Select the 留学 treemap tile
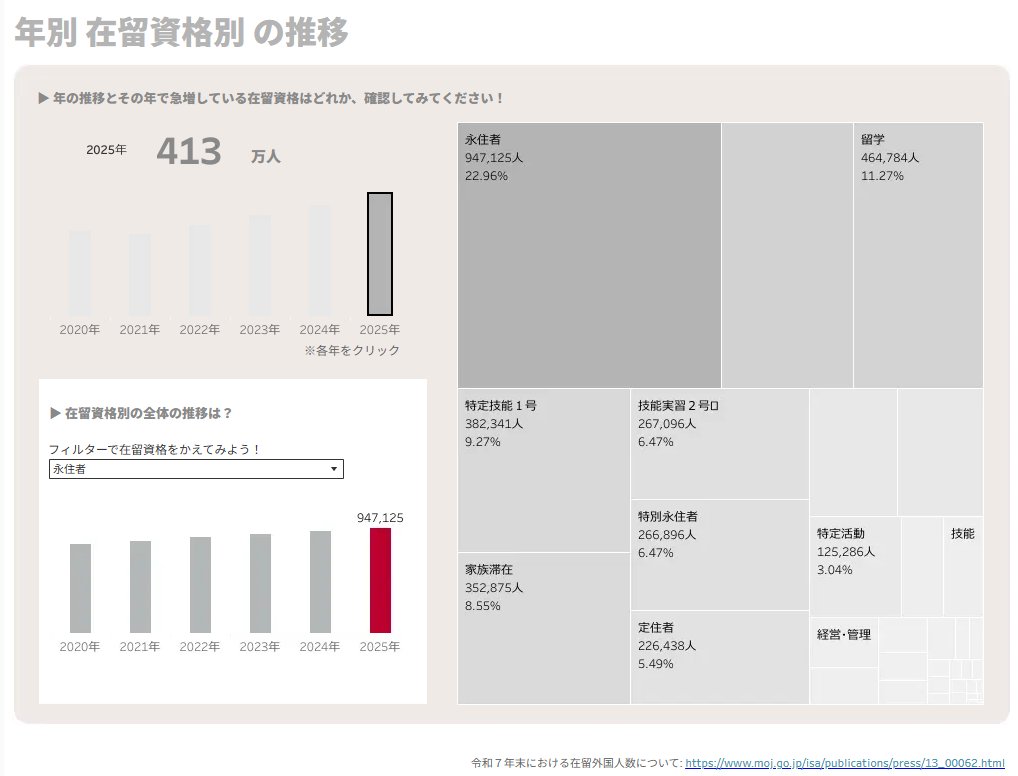Viewport: 1018px width, 776px height. click(918, 255)
